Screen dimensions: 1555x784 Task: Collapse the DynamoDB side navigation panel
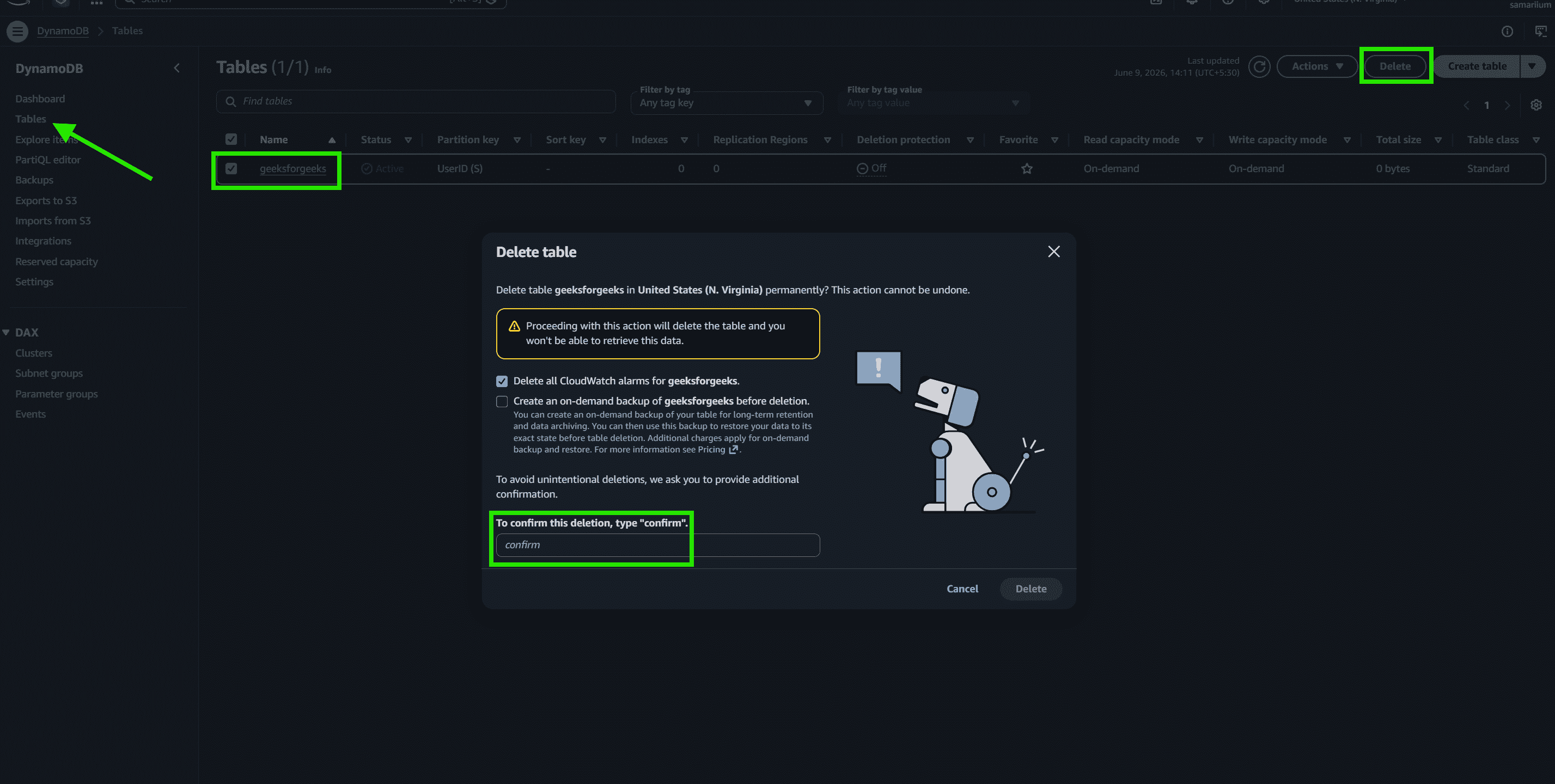pyautogui.click(x=177, y=68)
